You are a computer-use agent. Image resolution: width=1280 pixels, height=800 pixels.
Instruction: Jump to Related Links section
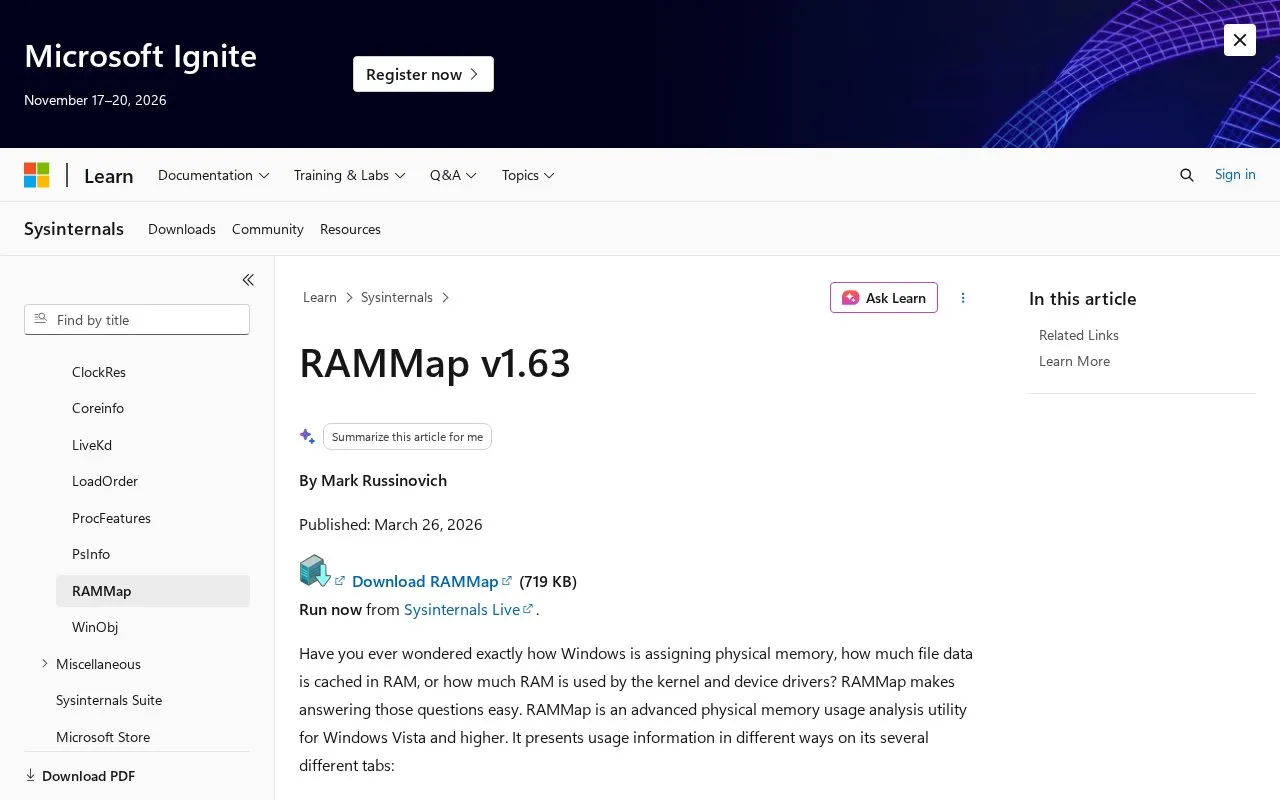(x=1079, y=335)
